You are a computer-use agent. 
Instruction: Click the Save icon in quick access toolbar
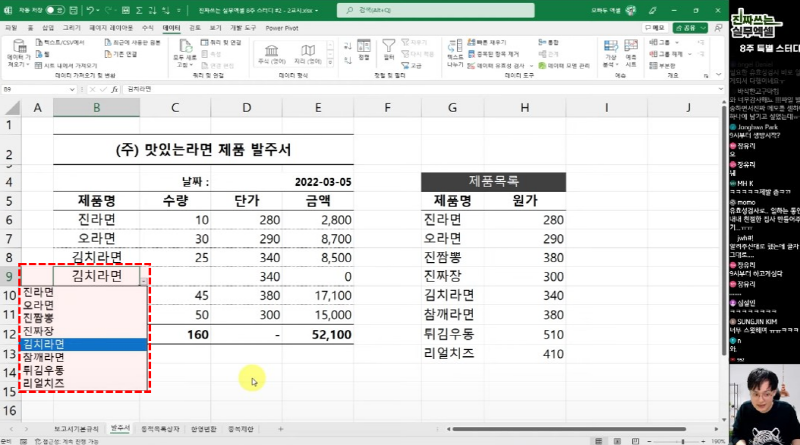tap(73, 10)
